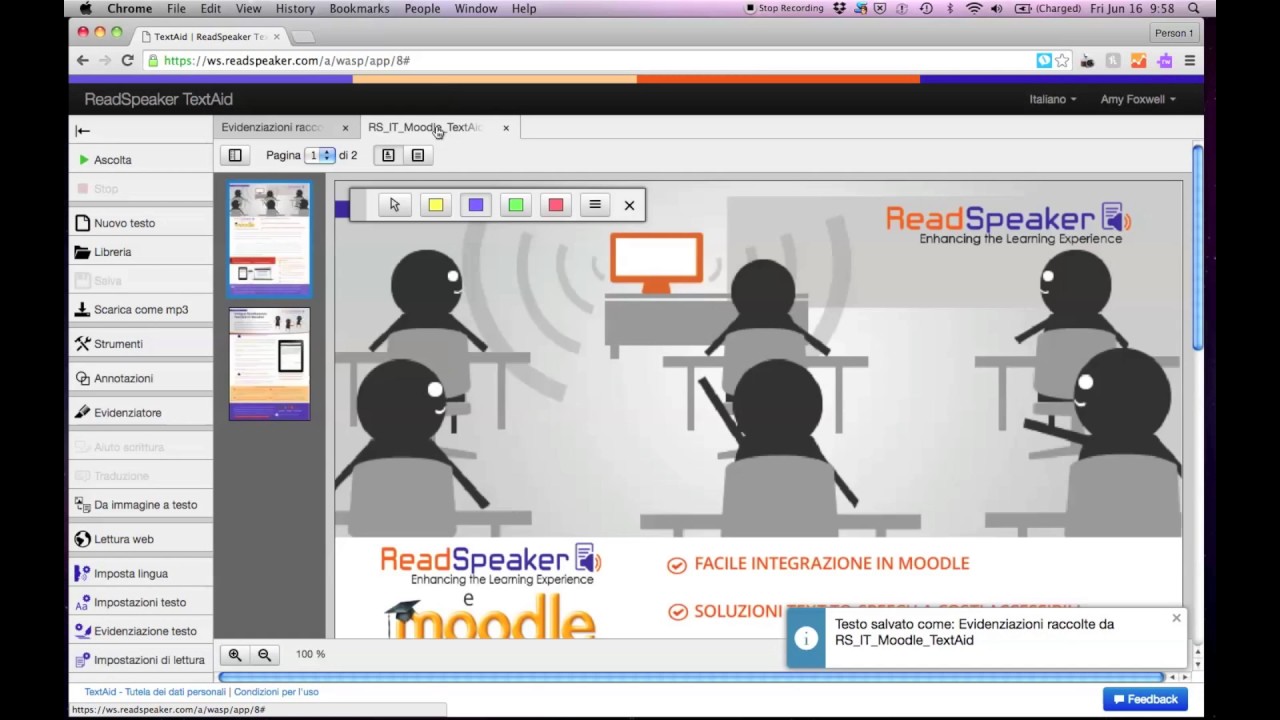Toggle the thumbnail sidebar panel
Image resolution: width=1280 pixels, height=720 pixels.
(235, 155)
